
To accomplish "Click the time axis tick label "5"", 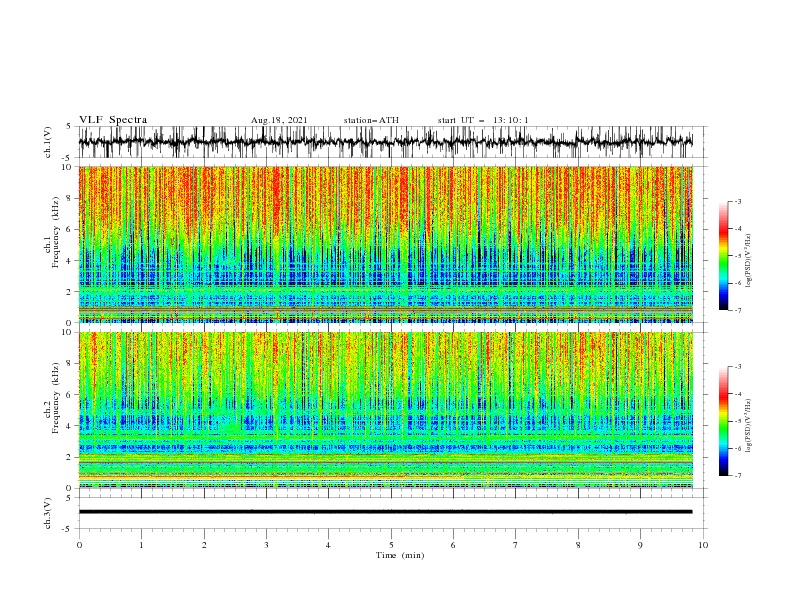I will tap(391, 545).
